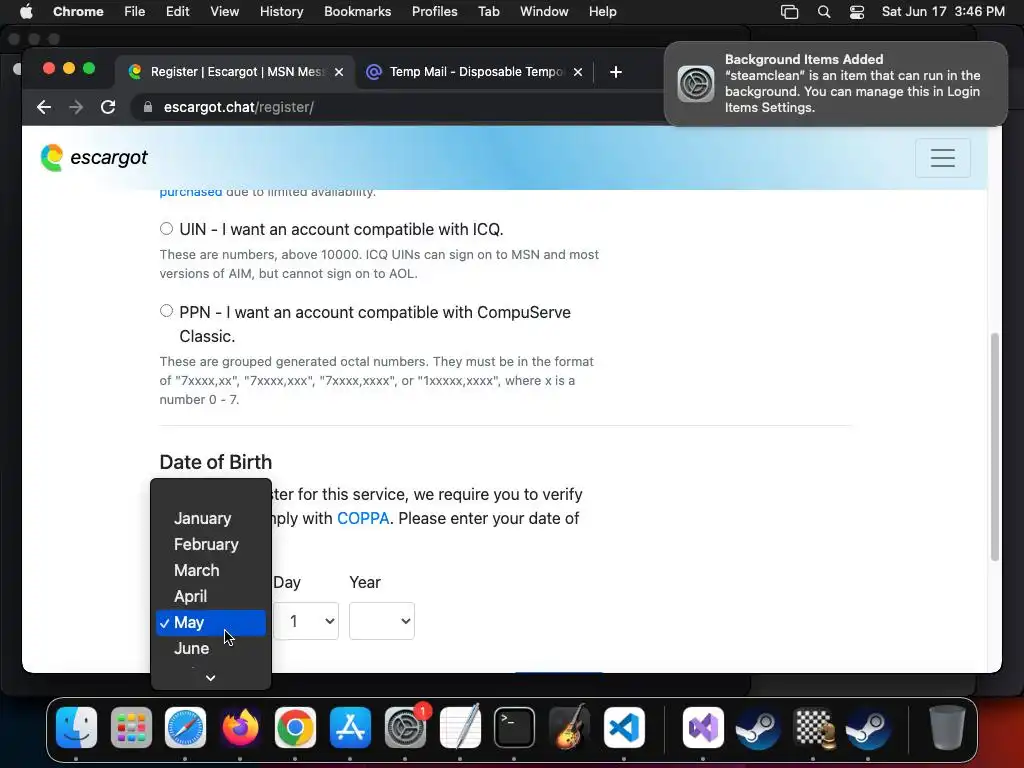The width and height of the screenshot is (1024, 768).
Task: Click the lock icon in address bar
Action: (x=148, y=107)
